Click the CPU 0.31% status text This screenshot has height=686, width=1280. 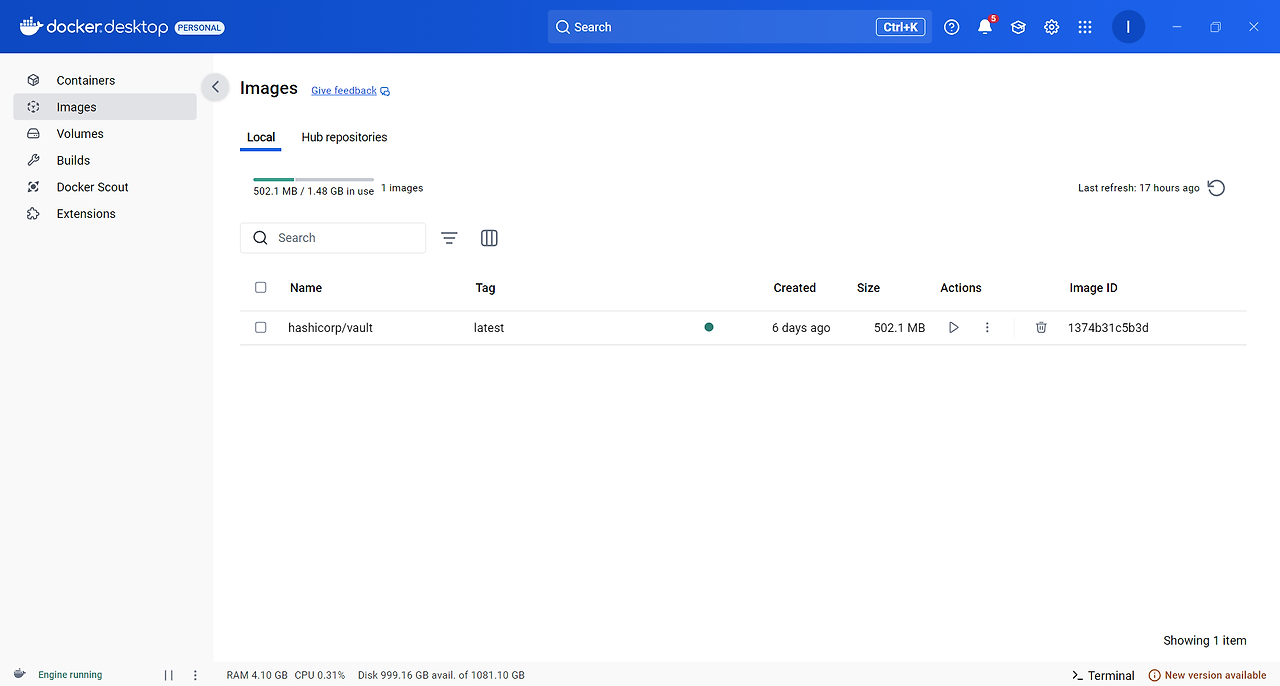[x=320, y=675]
